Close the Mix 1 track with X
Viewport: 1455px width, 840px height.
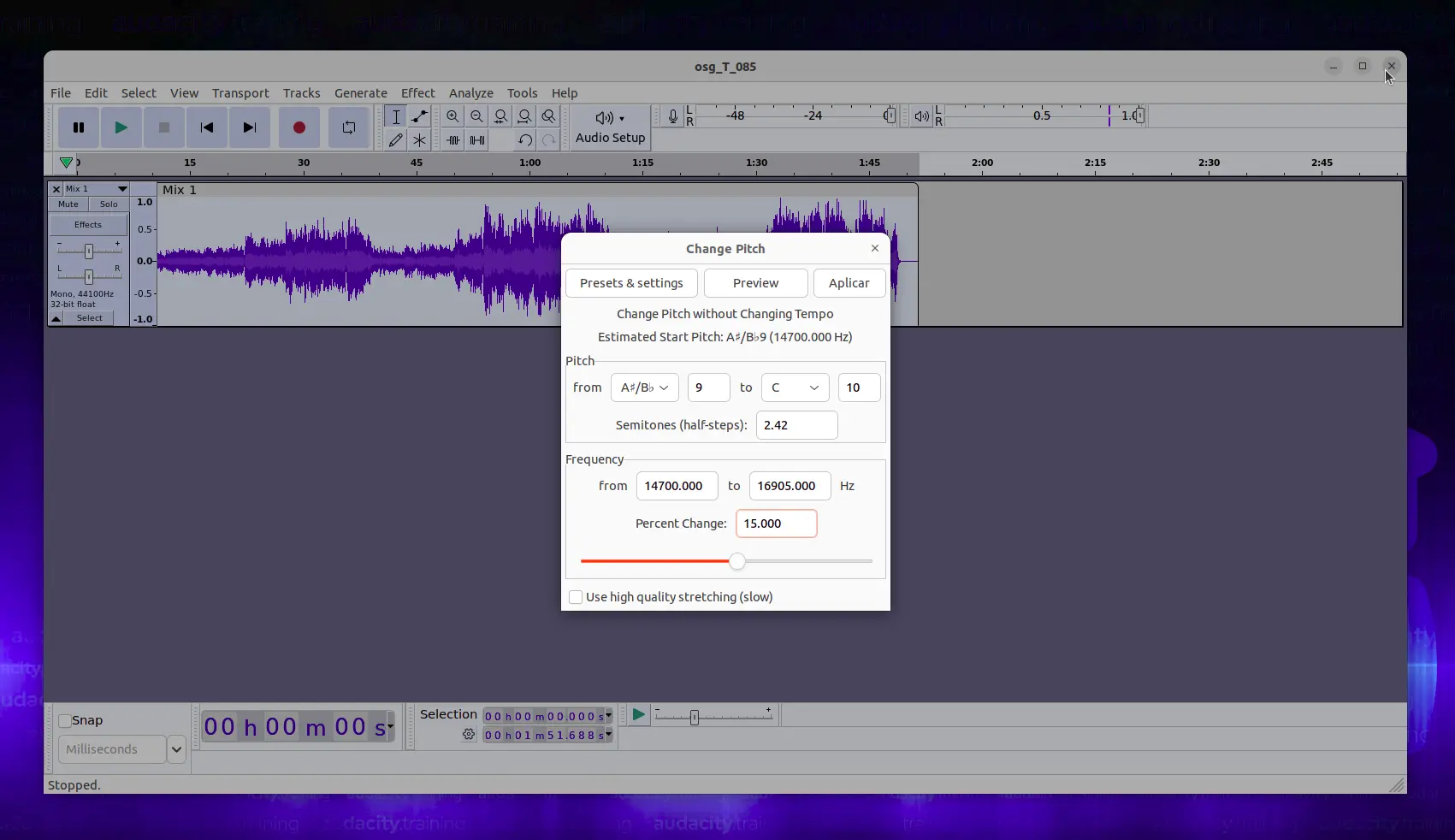point(56,189)
